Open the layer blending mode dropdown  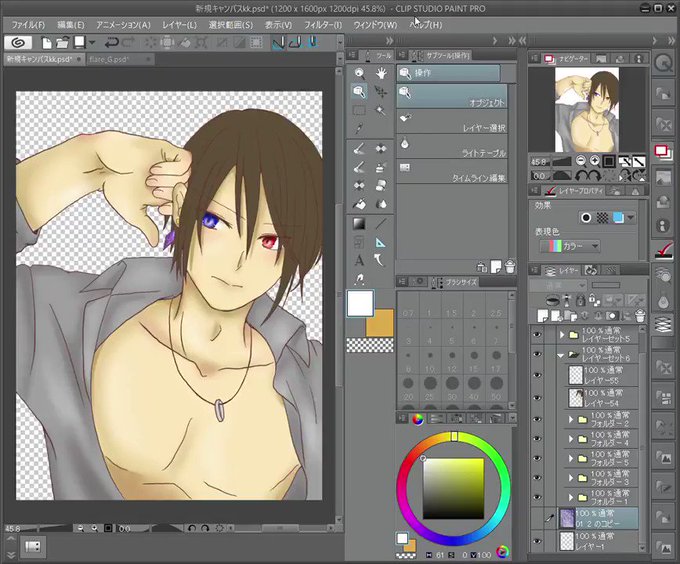click(x=558, y=285)
